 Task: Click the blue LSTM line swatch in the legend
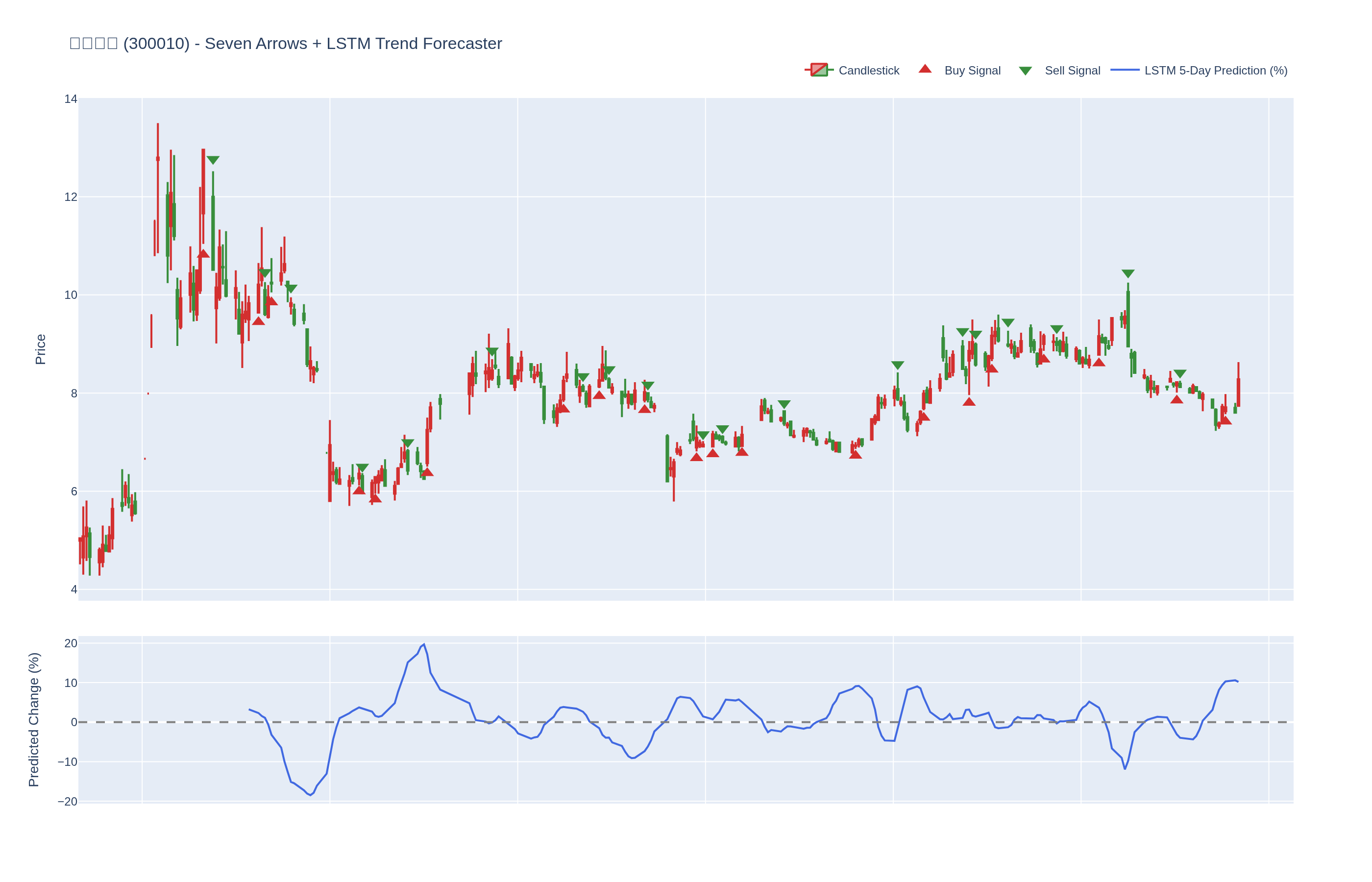[x=1125, y=70]
